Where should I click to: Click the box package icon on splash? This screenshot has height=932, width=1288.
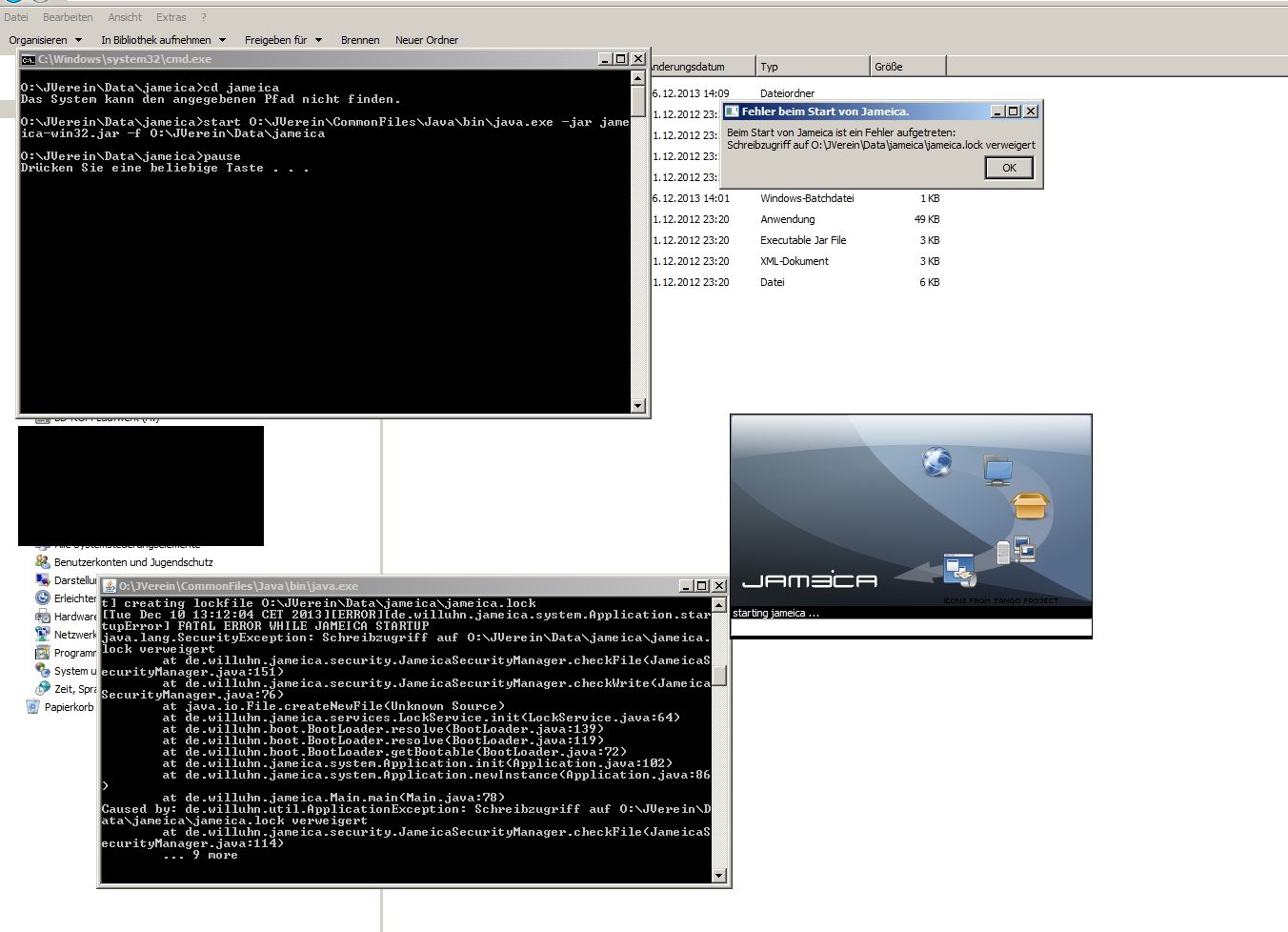coord(1030,505)
